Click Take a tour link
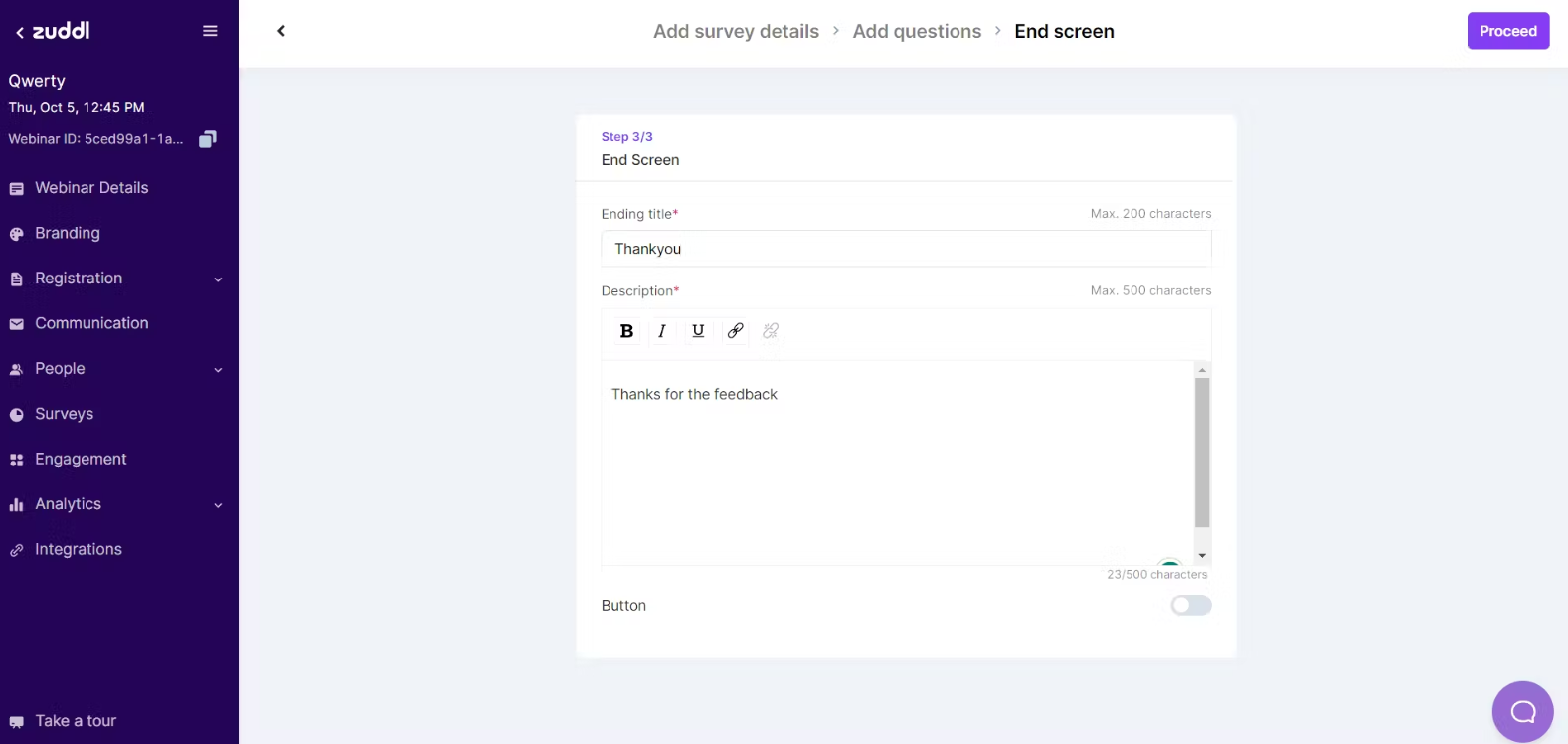 pyautogui.click(x=75, y=721)
